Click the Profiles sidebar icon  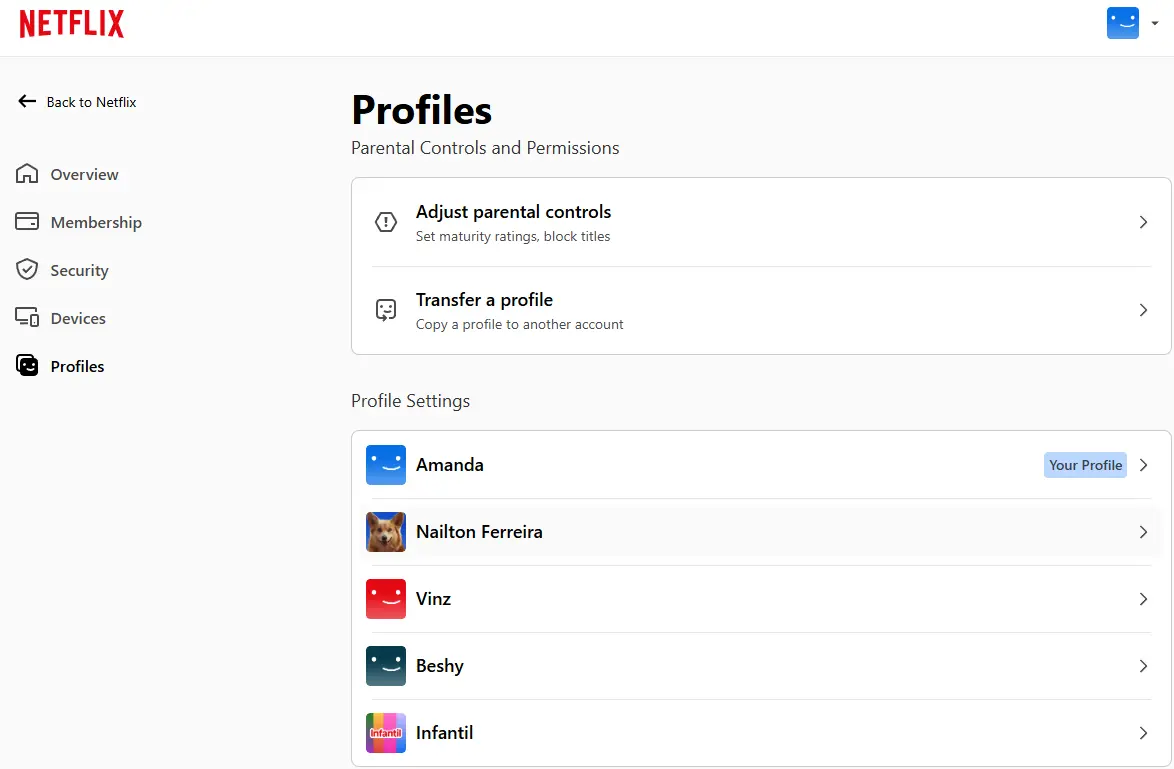pyautogui.click(x=27, y=365)
